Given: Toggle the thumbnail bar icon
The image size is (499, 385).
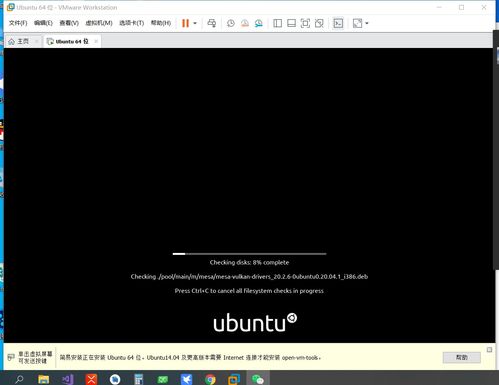Looking at the screenshot, I should pyautogui.click(x=291, y=23).
